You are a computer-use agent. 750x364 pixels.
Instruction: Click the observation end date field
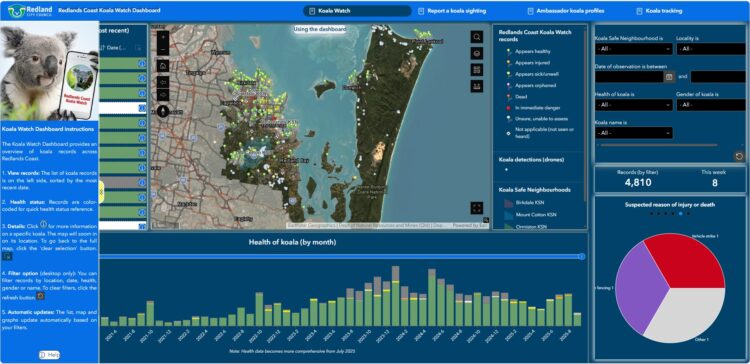(718, 77)
